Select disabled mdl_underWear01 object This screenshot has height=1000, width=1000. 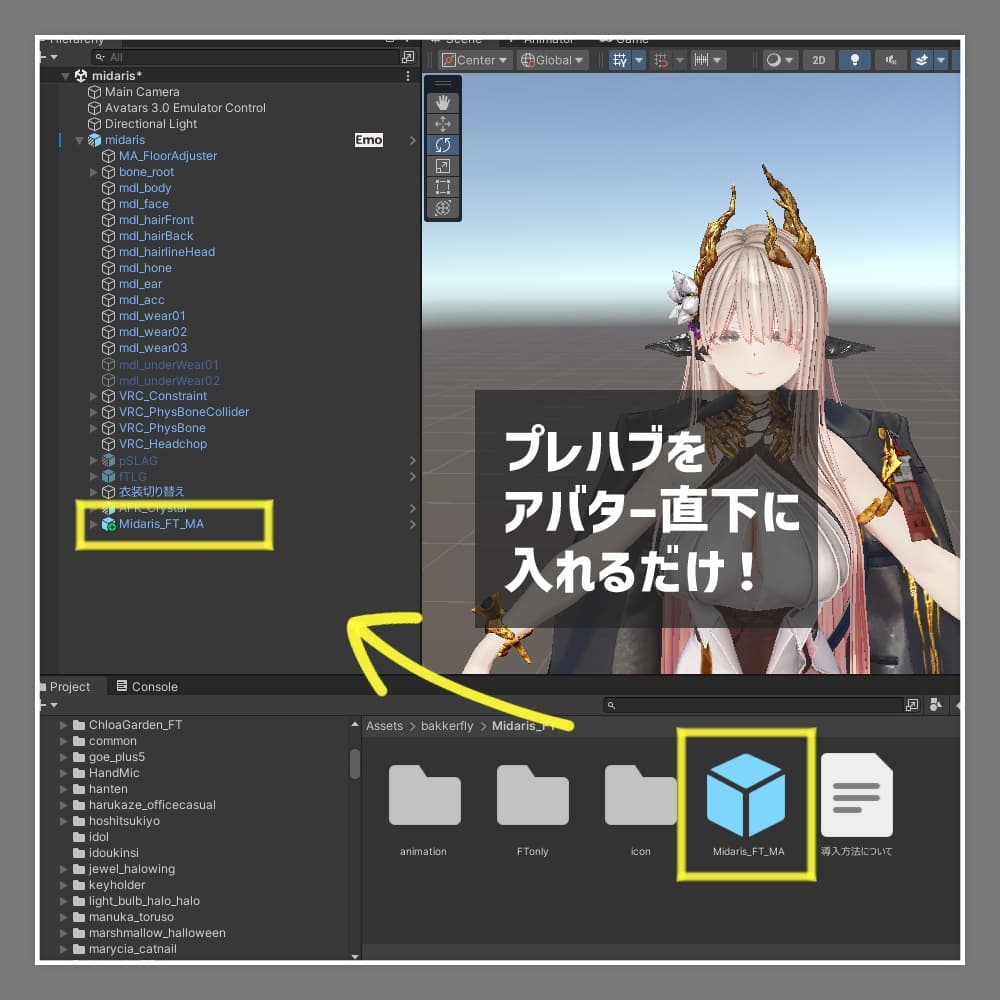click(168, 365)
